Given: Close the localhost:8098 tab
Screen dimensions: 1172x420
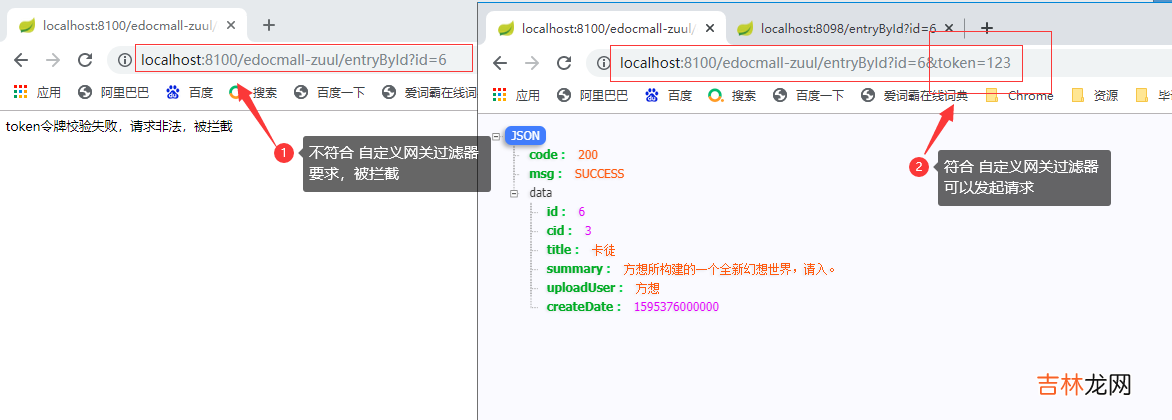Looking at the screenshot, I should click(949, 29).
